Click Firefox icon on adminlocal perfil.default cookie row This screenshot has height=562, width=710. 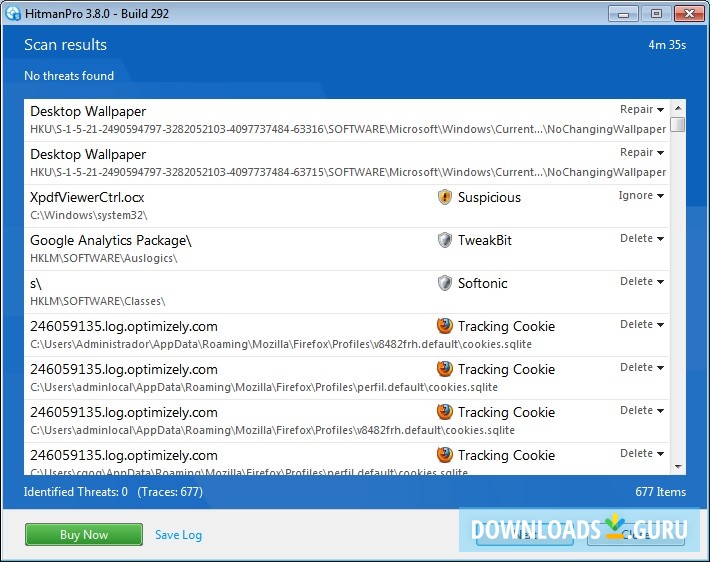tap(445, 369)
